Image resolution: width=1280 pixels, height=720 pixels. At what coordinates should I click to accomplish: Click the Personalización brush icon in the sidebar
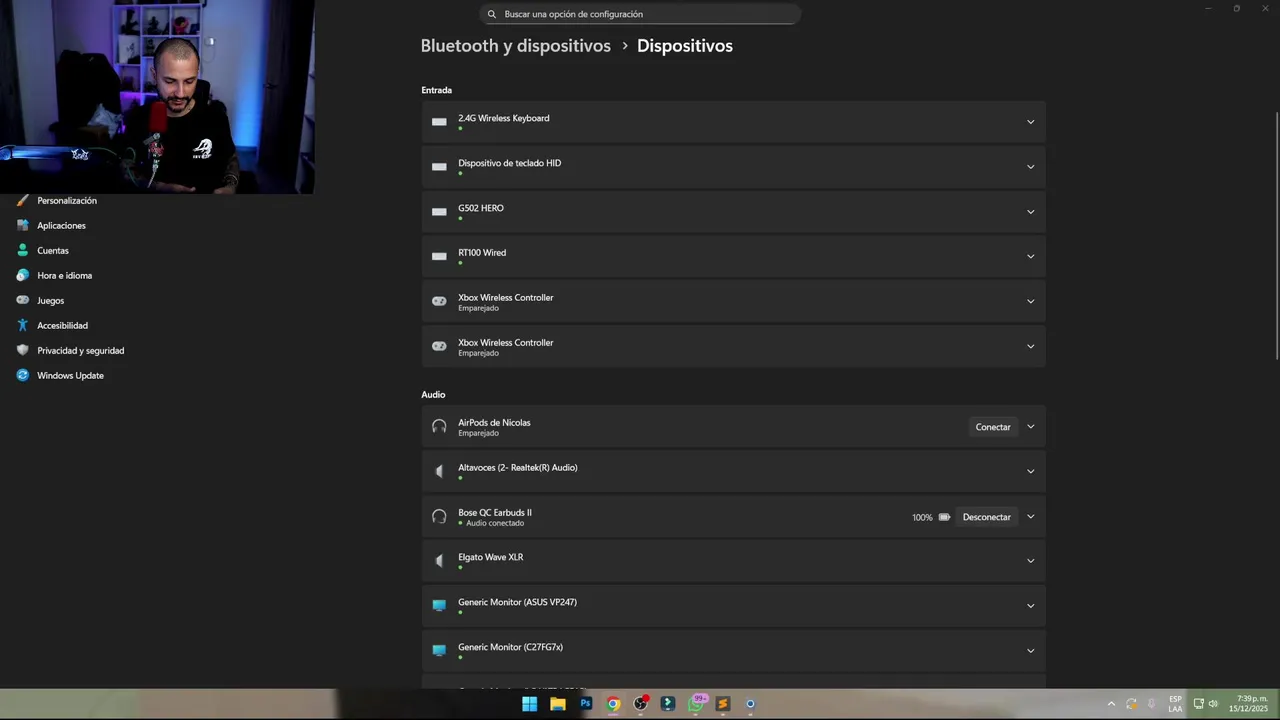[23, 200]
